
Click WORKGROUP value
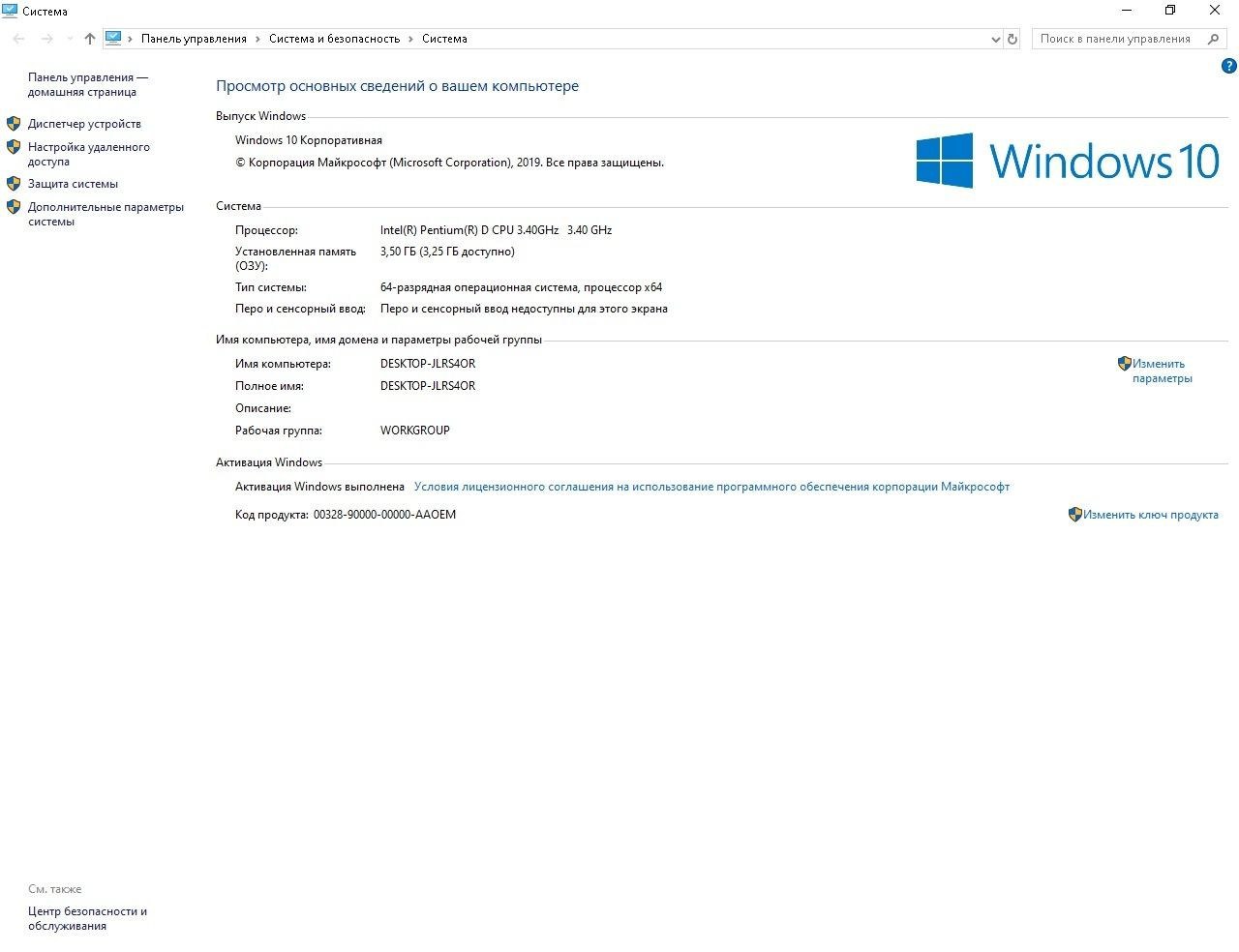tap(415, 431)
